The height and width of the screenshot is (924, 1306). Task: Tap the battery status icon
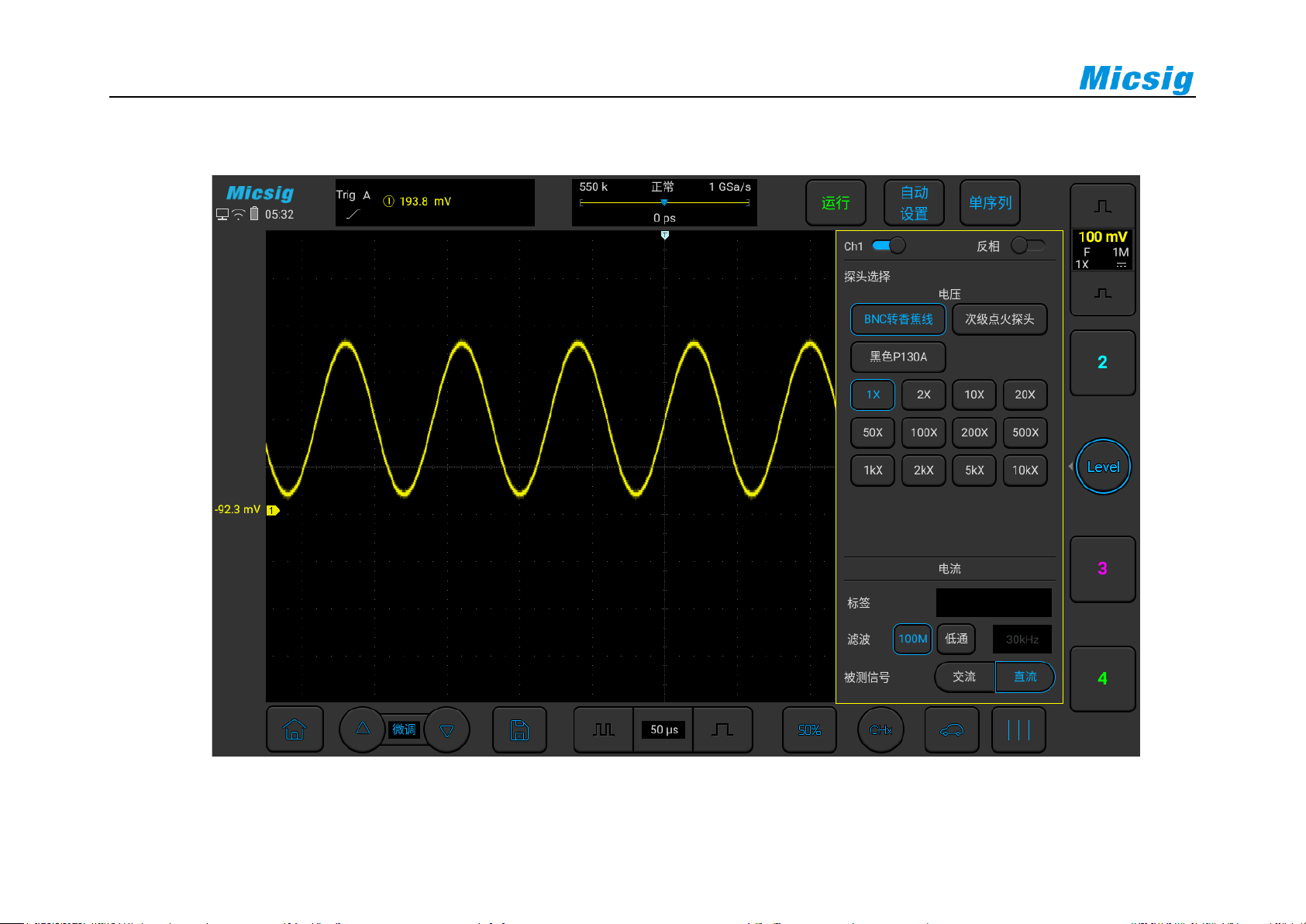[254, 214]
